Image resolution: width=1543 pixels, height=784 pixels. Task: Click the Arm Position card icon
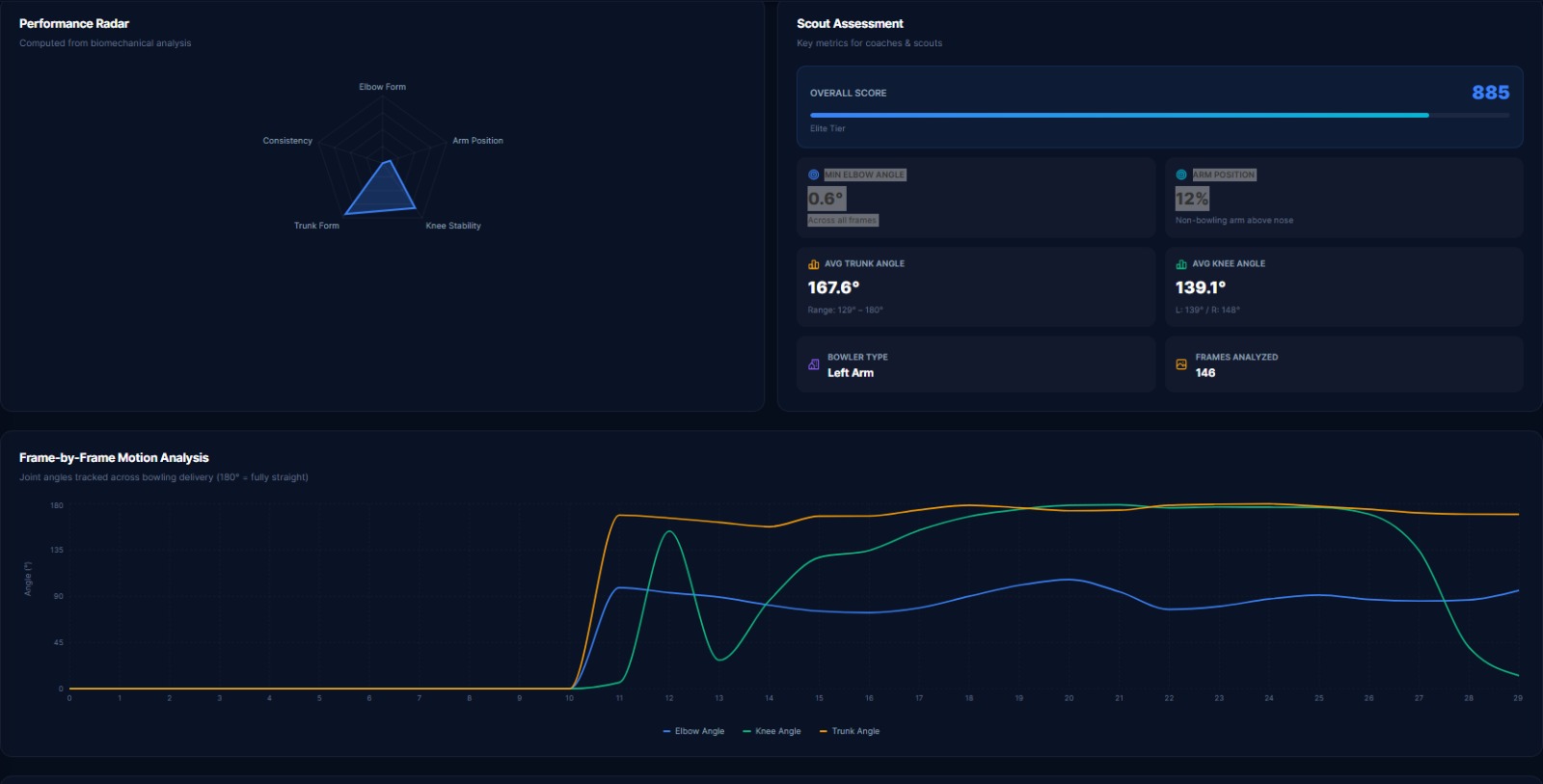point(1181,175)
